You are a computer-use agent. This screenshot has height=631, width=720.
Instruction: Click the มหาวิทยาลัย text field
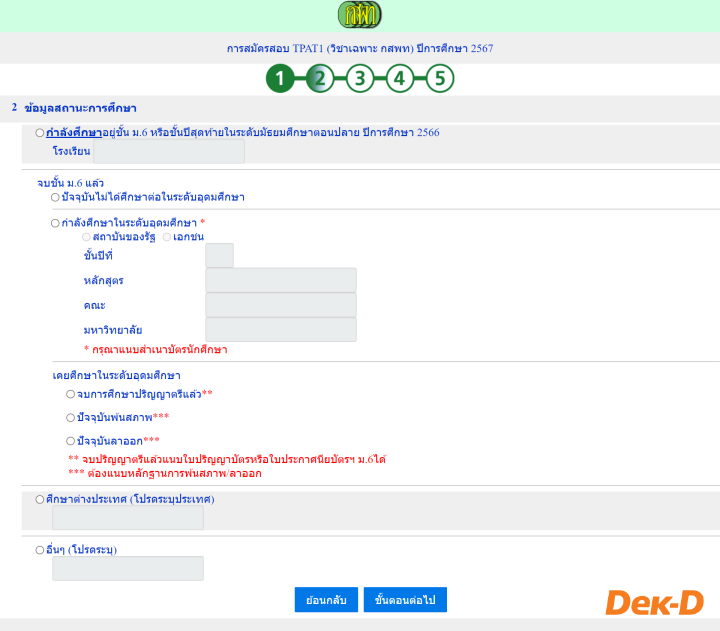[x=280, y=330]
